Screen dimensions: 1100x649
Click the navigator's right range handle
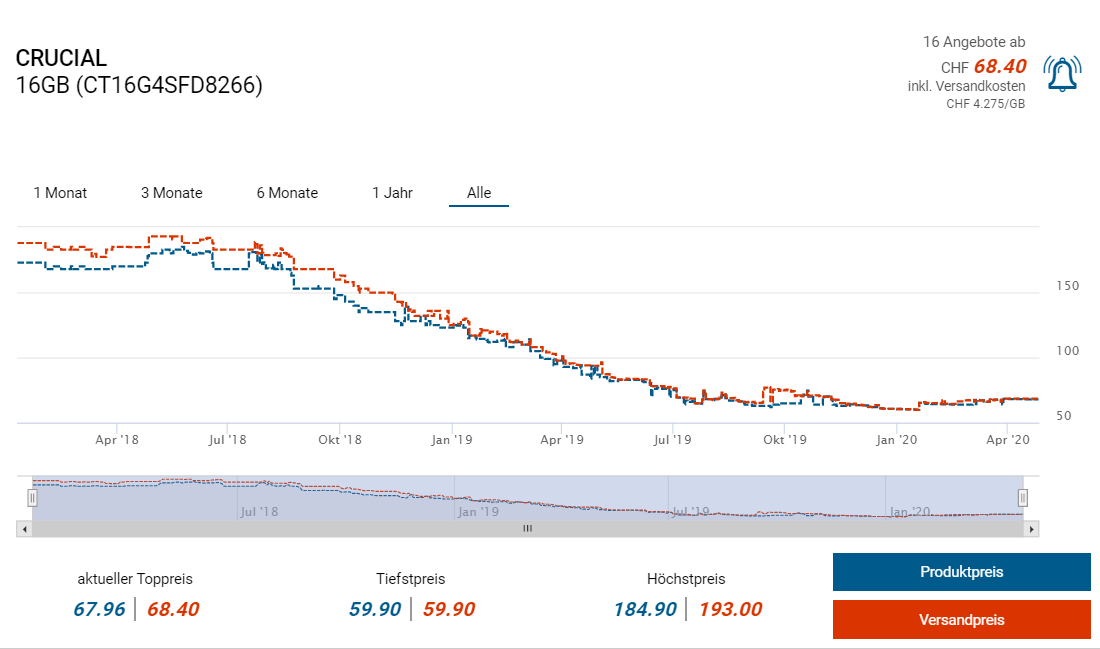(1023, 497)
